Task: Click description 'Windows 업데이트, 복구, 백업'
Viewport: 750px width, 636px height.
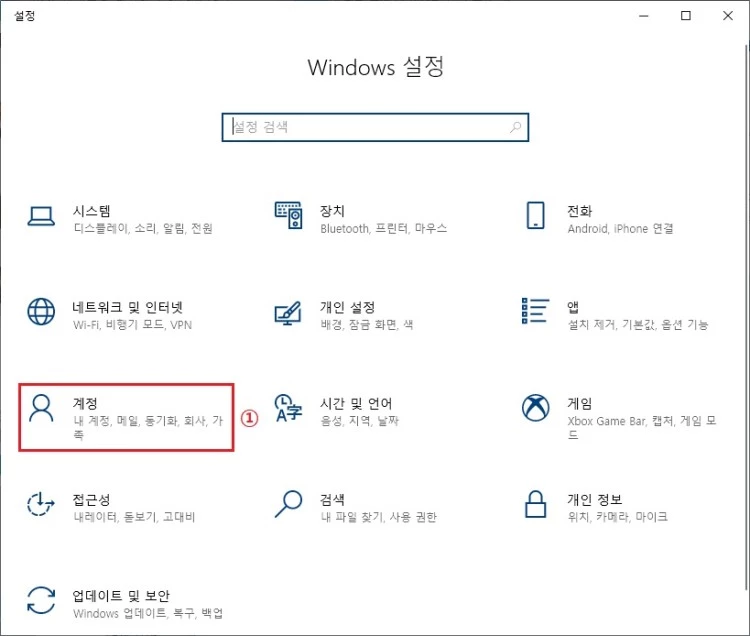Action: click(x=148, y=614)
